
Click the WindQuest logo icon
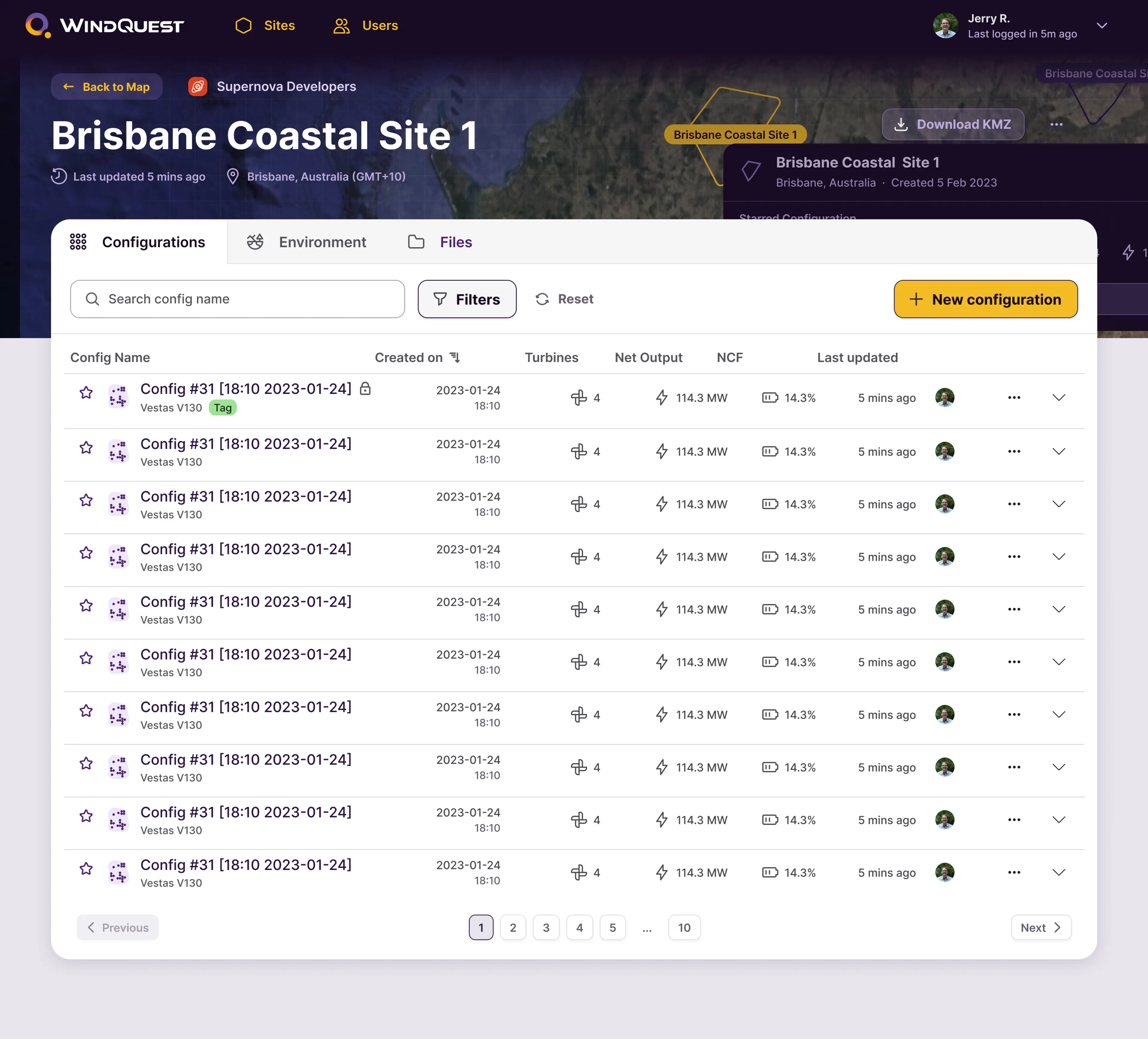point(38,26)
